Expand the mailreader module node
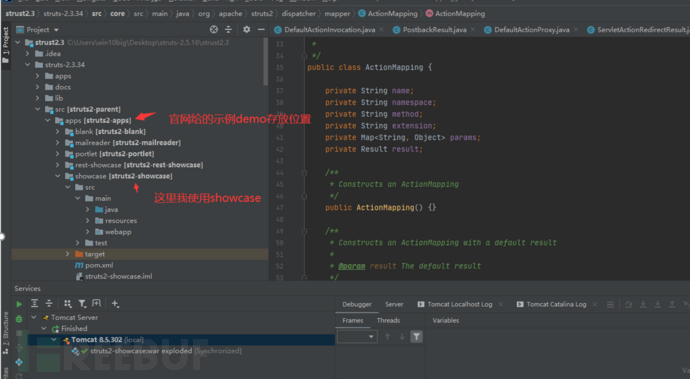This screenshot has width=690, height=379. click(57, 143)
